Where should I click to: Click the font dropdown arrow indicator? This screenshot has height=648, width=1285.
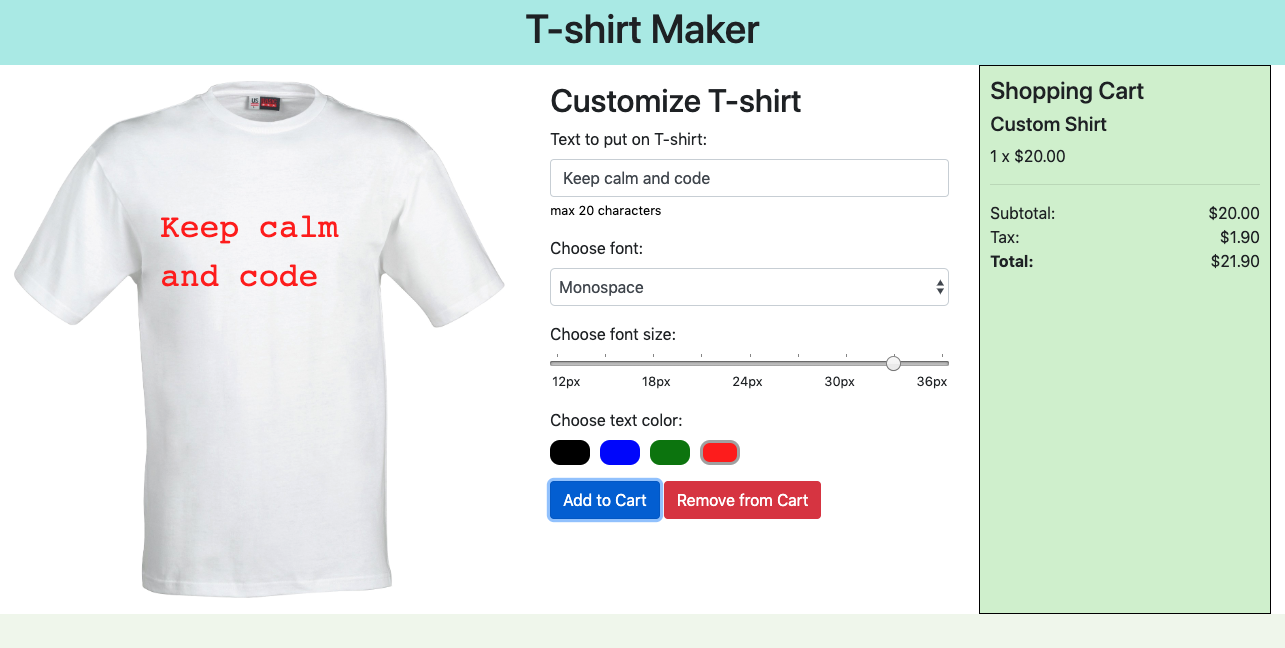[940, 287]
